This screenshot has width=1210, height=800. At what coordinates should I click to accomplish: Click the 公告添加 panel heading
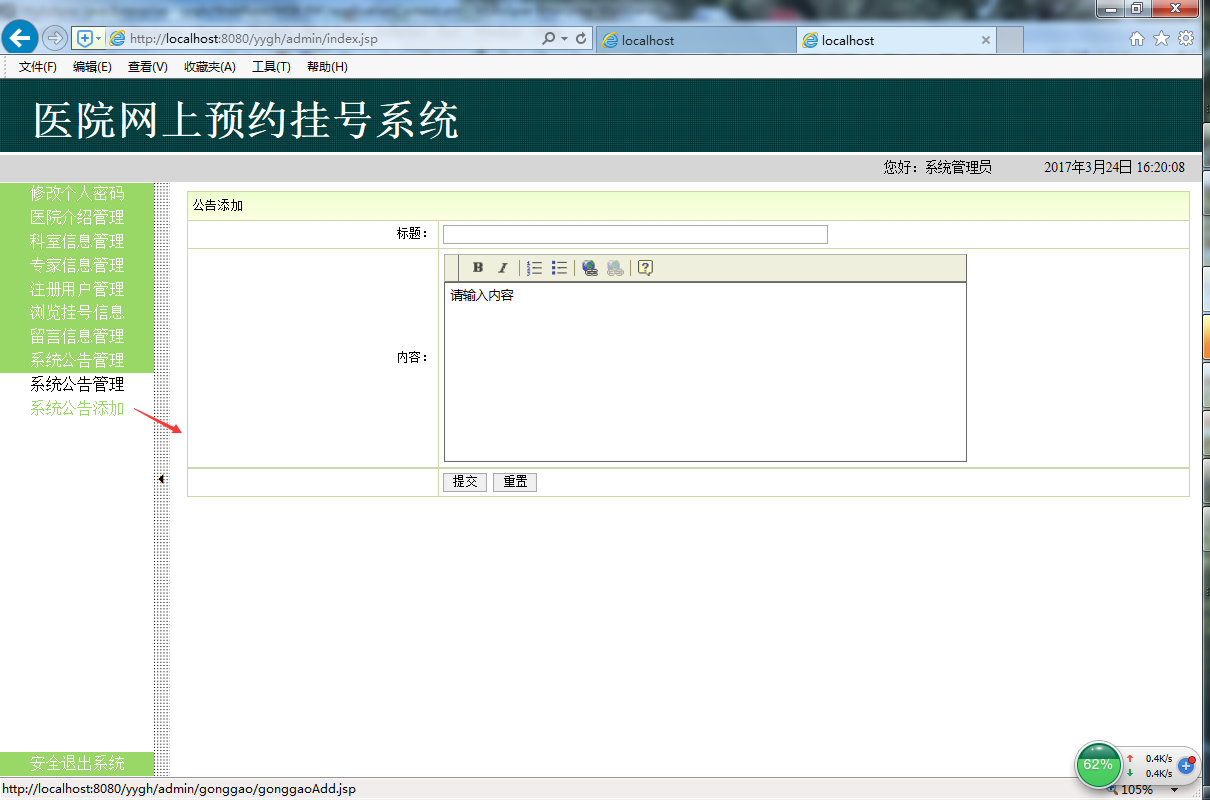tap(218, 205)
